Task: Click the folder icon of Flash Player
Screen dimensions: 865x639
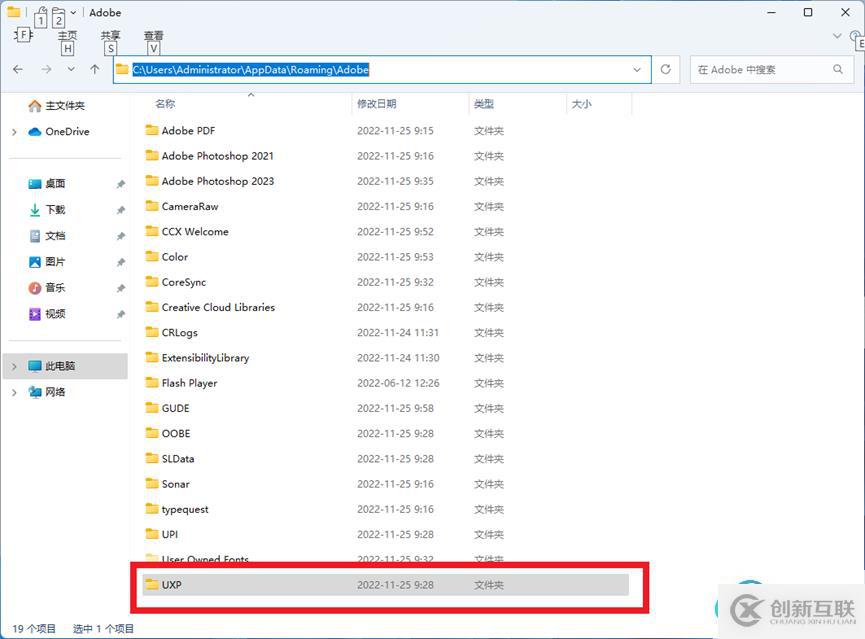Action: click(x=152, y=382)
